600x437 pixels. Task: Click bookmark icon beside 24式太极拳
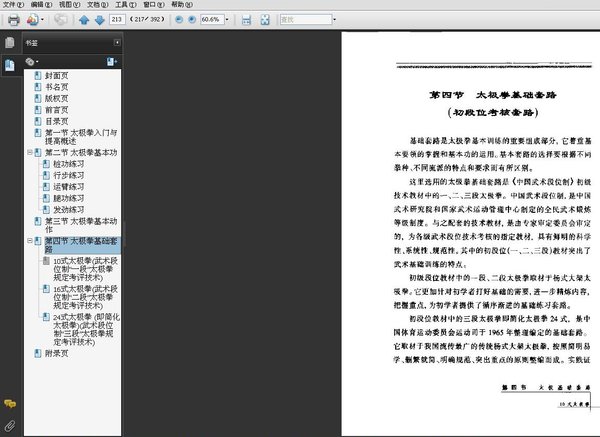(x=46, y=317)
